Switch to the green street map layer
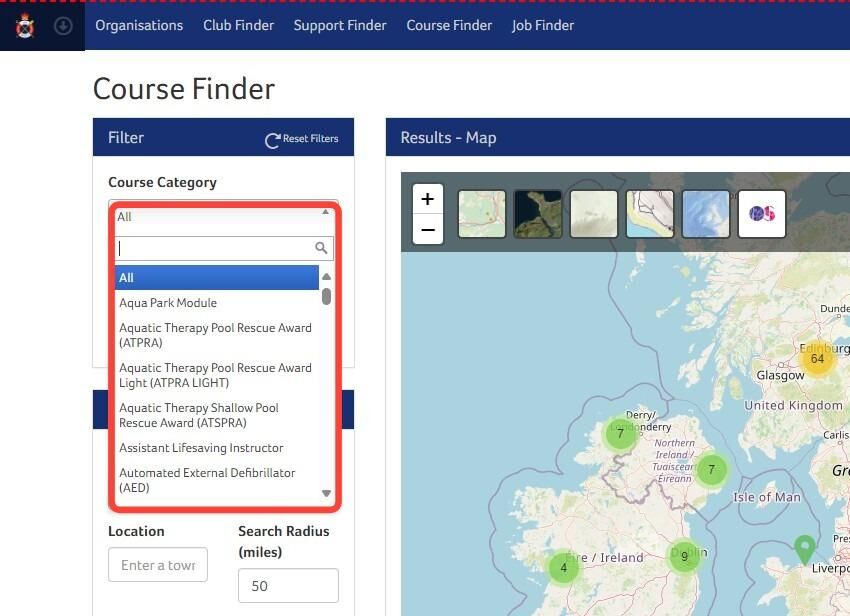The height and width of the screenshot is (616, 850). coord(482,214)
